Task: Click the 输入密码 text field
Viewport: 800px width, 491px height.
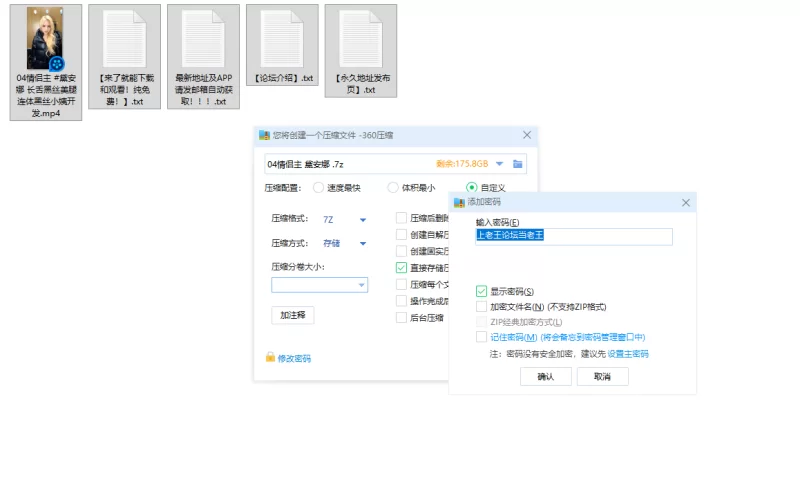Action: coord(573,237)
